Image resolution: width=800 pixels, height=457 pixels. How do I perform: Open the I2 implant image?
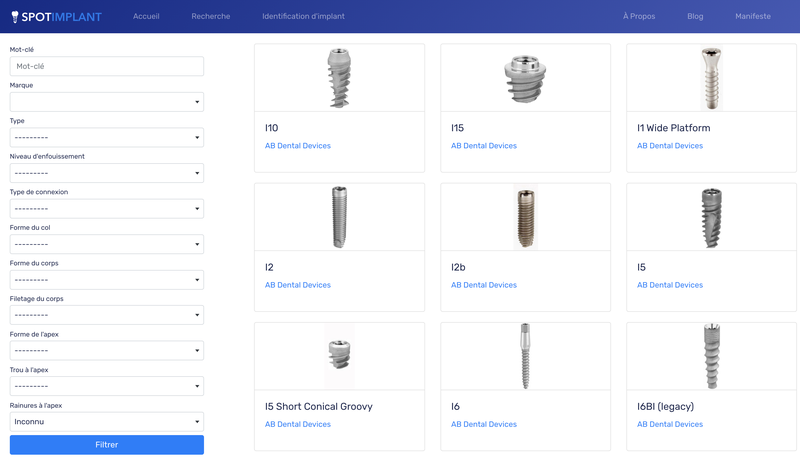click(339, 217)
